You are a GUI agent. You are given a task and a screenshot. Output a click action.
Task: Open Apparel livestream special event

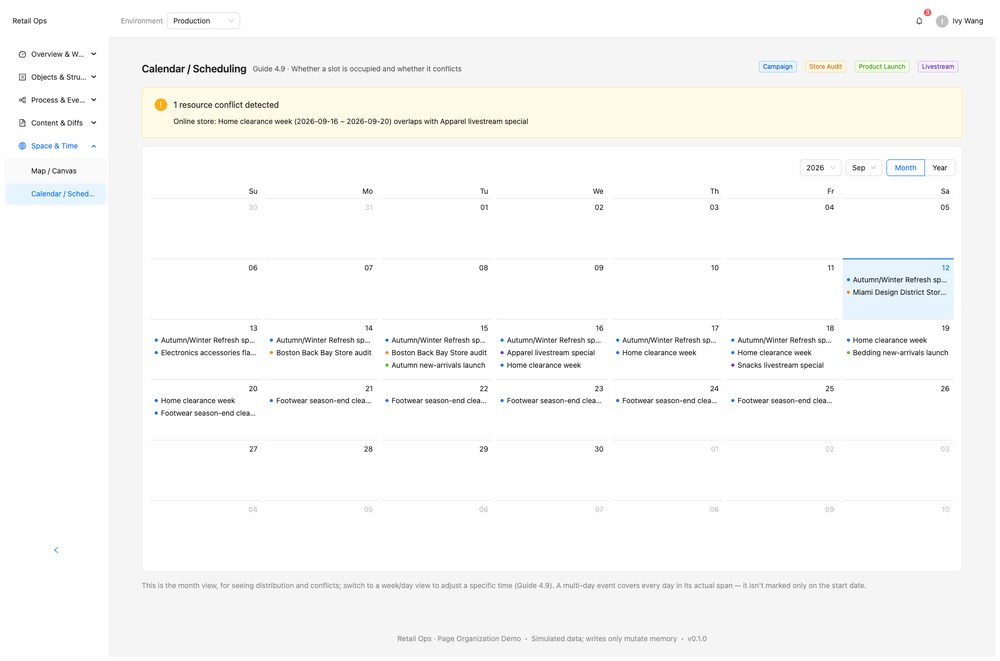point(552,354)
